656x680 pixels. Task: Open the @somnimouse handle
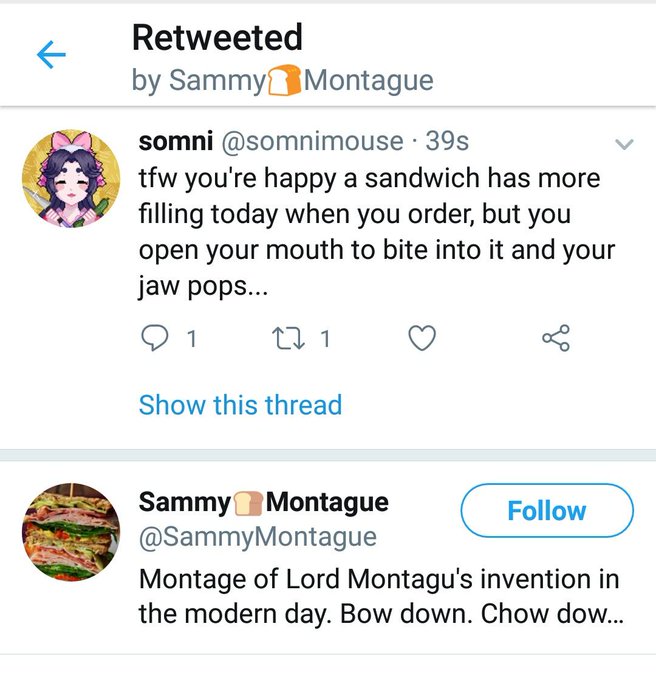click(312, 141)
